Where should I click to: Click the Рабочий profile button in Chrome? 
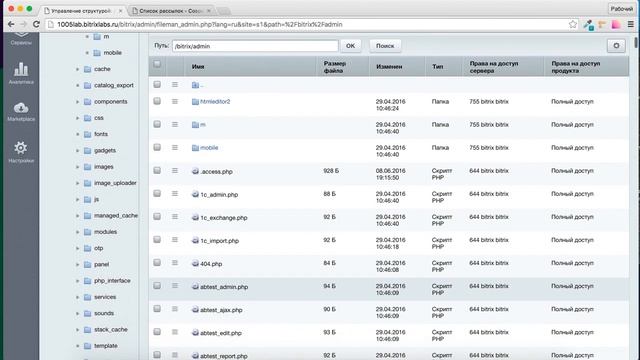click(x=621, y=9)
